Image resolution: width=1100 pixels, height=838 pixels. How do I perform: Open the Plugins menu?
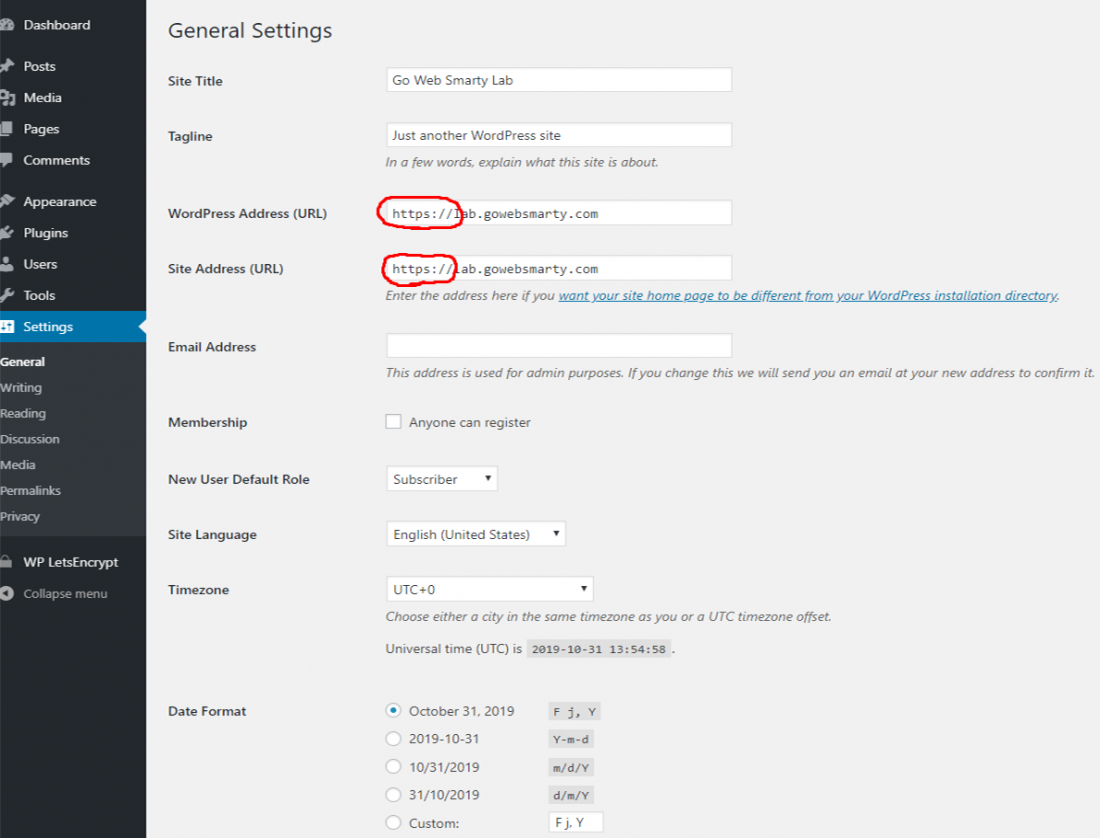click(46, 233)
